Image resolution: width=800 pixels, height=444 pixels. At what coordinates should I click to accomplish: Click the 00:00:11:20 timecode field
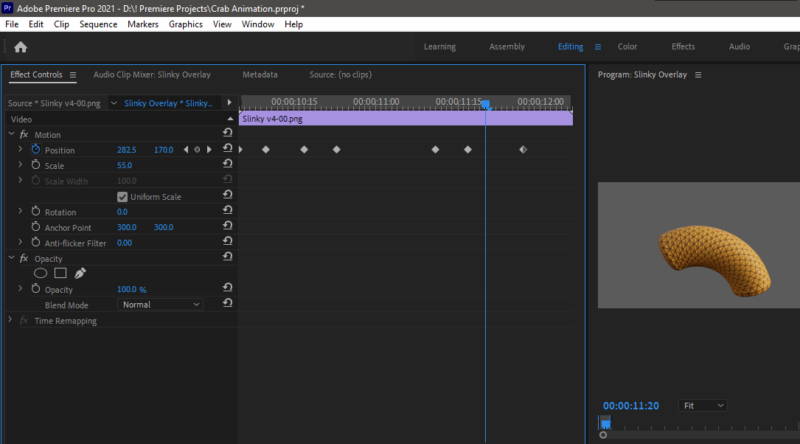click(631, 406)
